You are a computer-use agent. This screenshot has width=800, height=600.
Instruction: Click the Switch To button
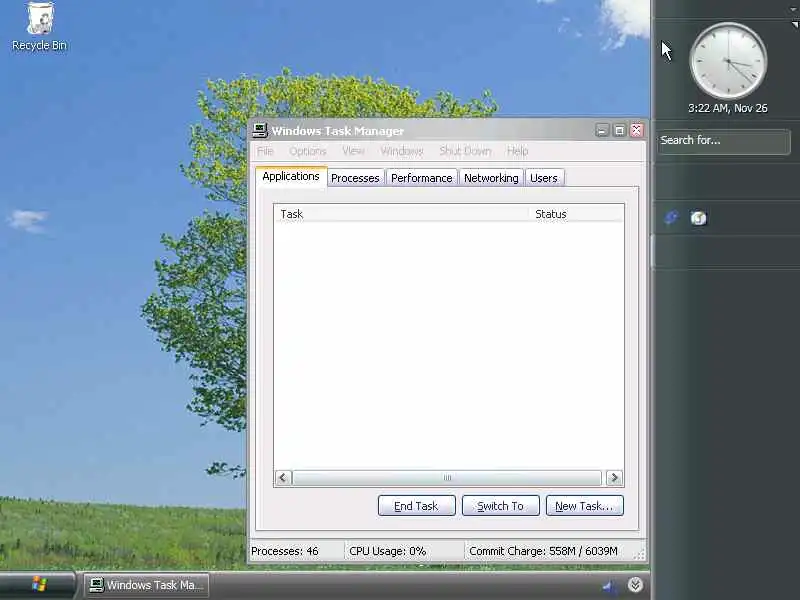(501, 506)
